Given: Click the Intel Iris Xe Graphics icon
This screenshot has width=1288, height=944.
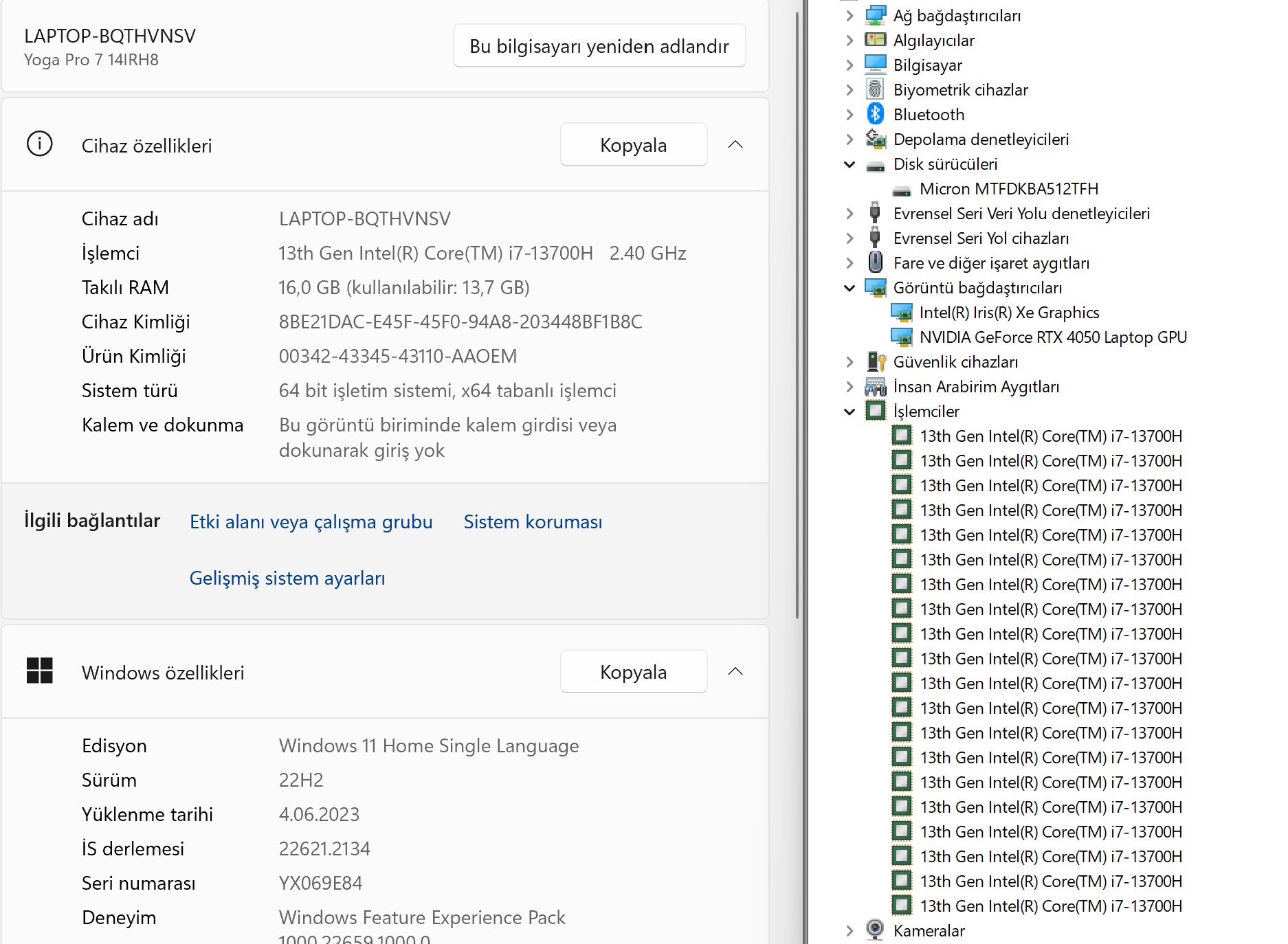Looking at the screenshot, I should pyautogui.click(x=901, y=312).
